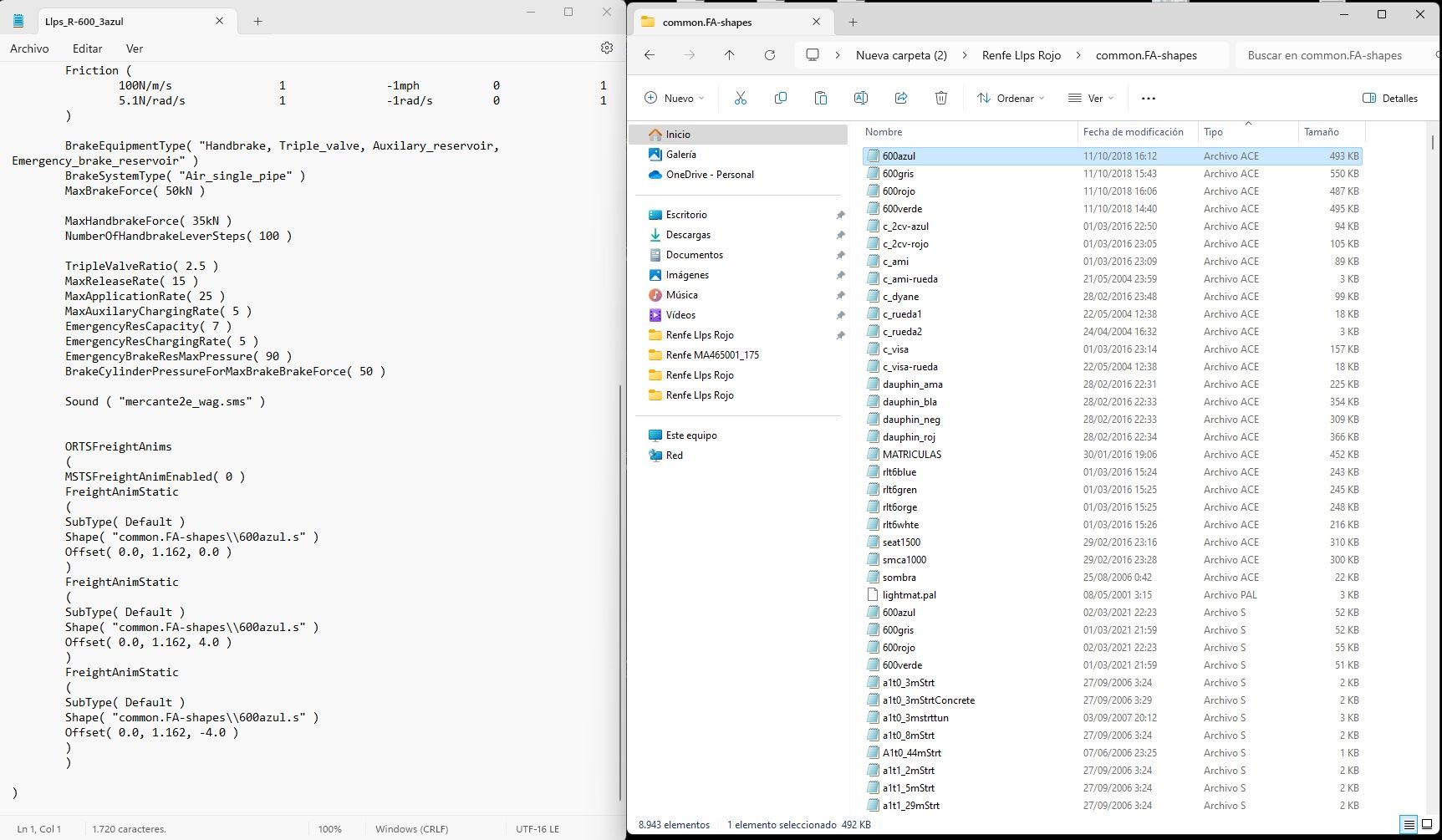Viewport: 1442px width, 840px height.
Task: Click the Copy icon in Explorer toolbar
Action: point(781,98)
